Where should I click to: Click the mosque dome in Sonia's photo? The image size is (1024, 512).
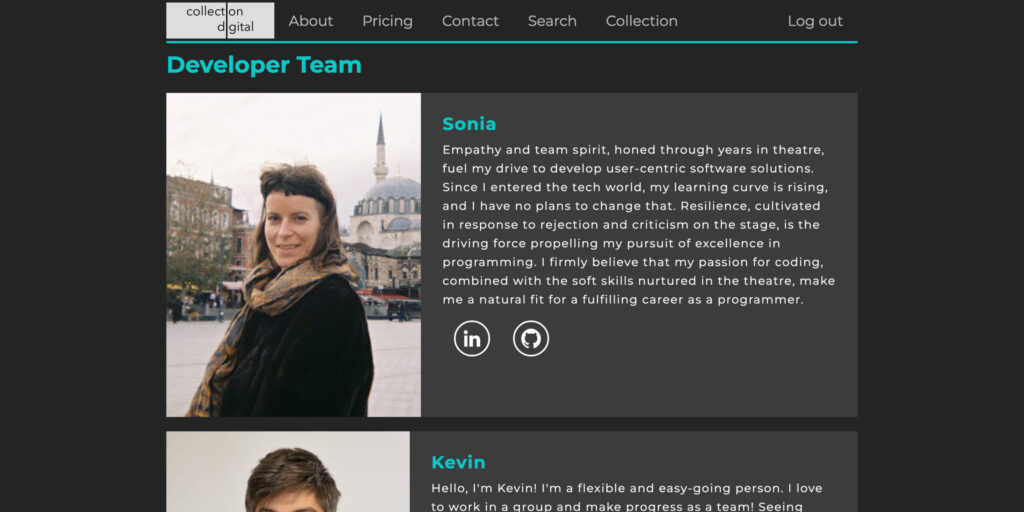pos(391,190)
